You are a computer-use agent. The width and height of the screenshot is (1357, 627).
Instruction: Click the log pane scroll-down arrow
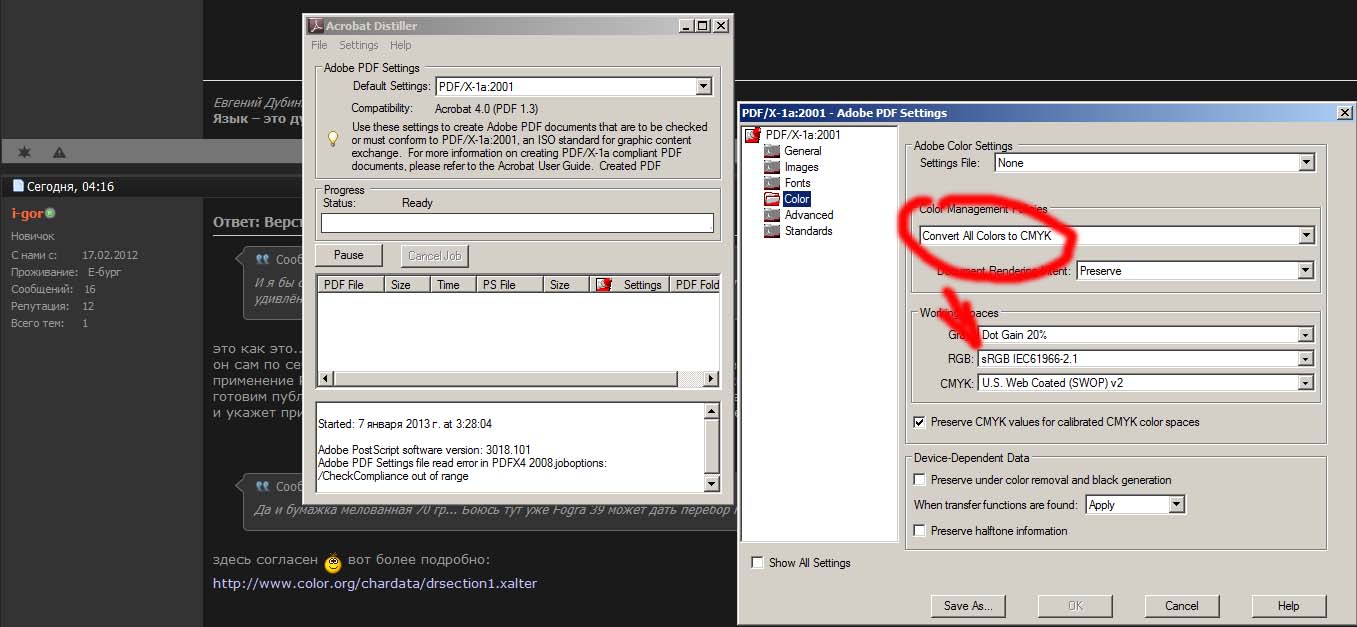coord(711,484)
